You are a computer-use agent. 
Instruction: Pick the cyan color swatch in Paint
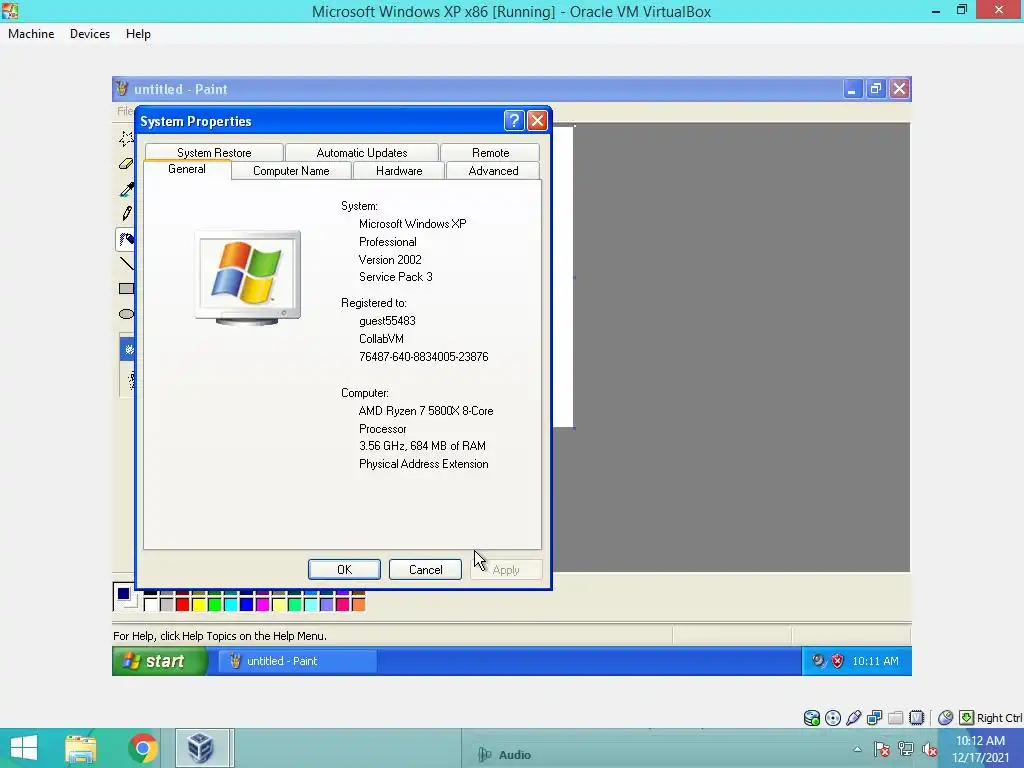point(231,605)
